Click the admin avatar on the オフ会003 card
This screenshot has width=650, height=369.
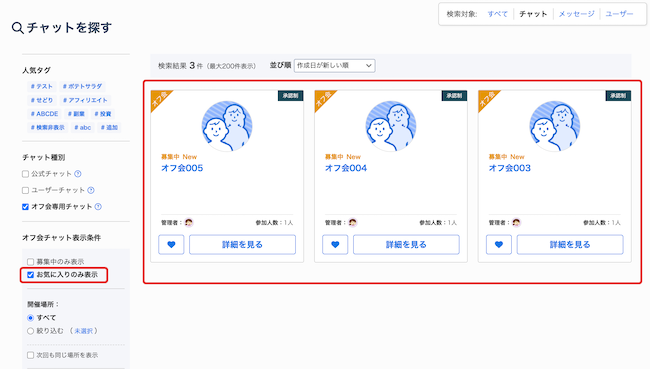pos(516,223)
